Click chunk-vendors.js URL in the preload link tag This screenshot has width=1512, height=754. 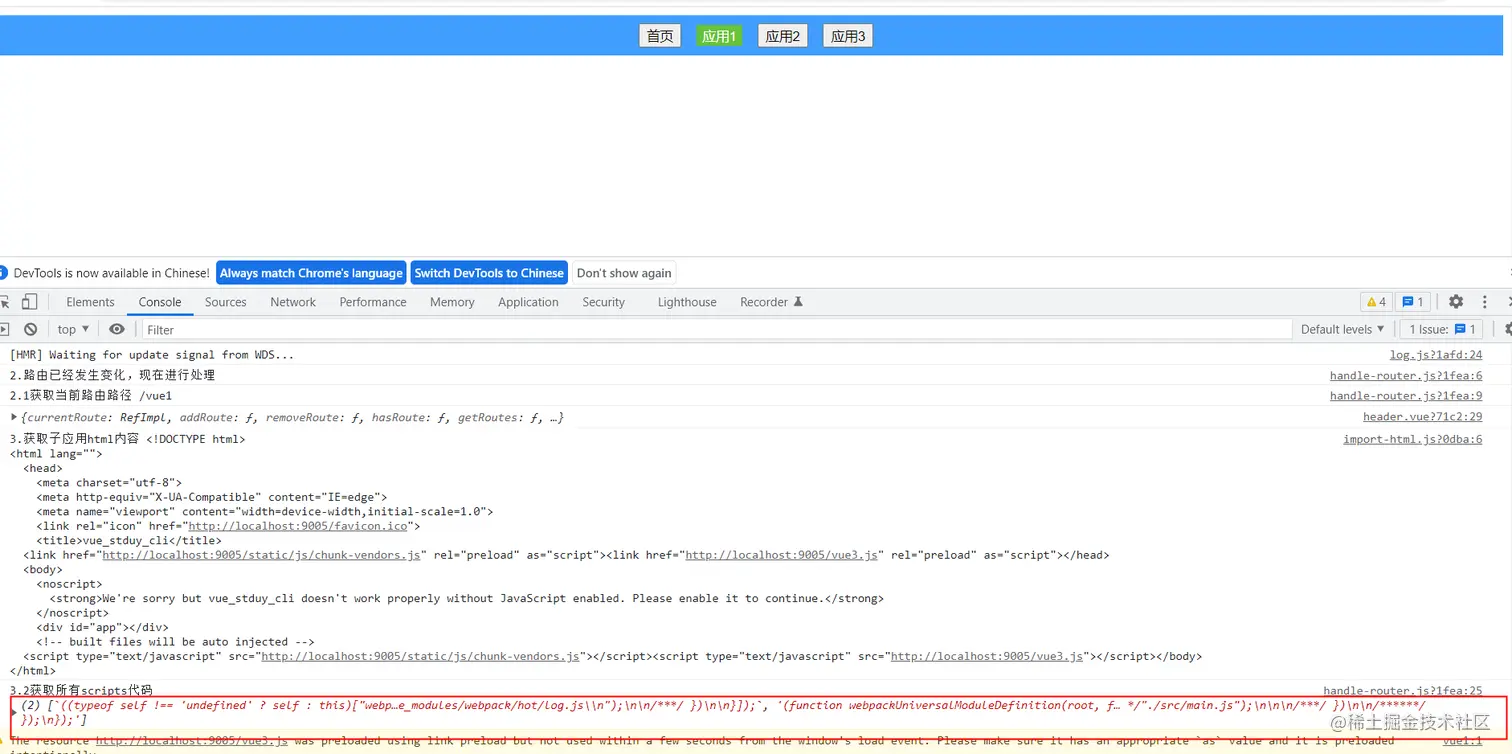(x=261, y=555)
